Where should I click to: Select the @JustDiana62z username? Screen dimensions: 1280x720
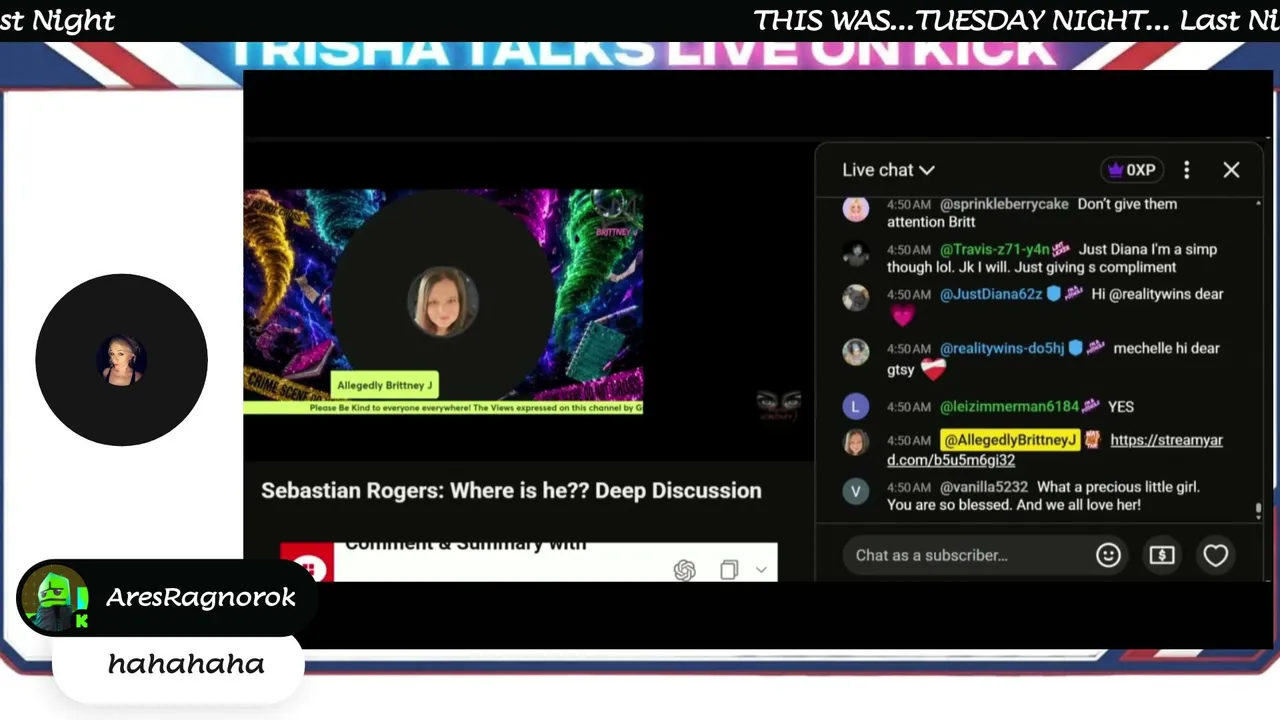point(991,294)
